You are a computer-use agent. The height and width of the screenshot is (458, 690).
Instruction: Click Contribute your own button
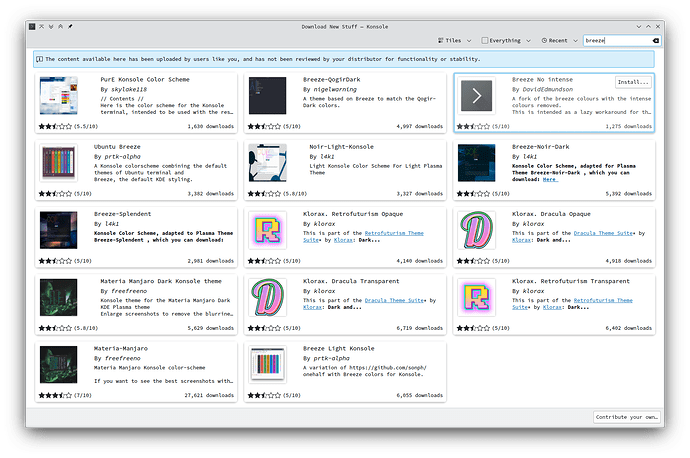(x=627, y=417)
